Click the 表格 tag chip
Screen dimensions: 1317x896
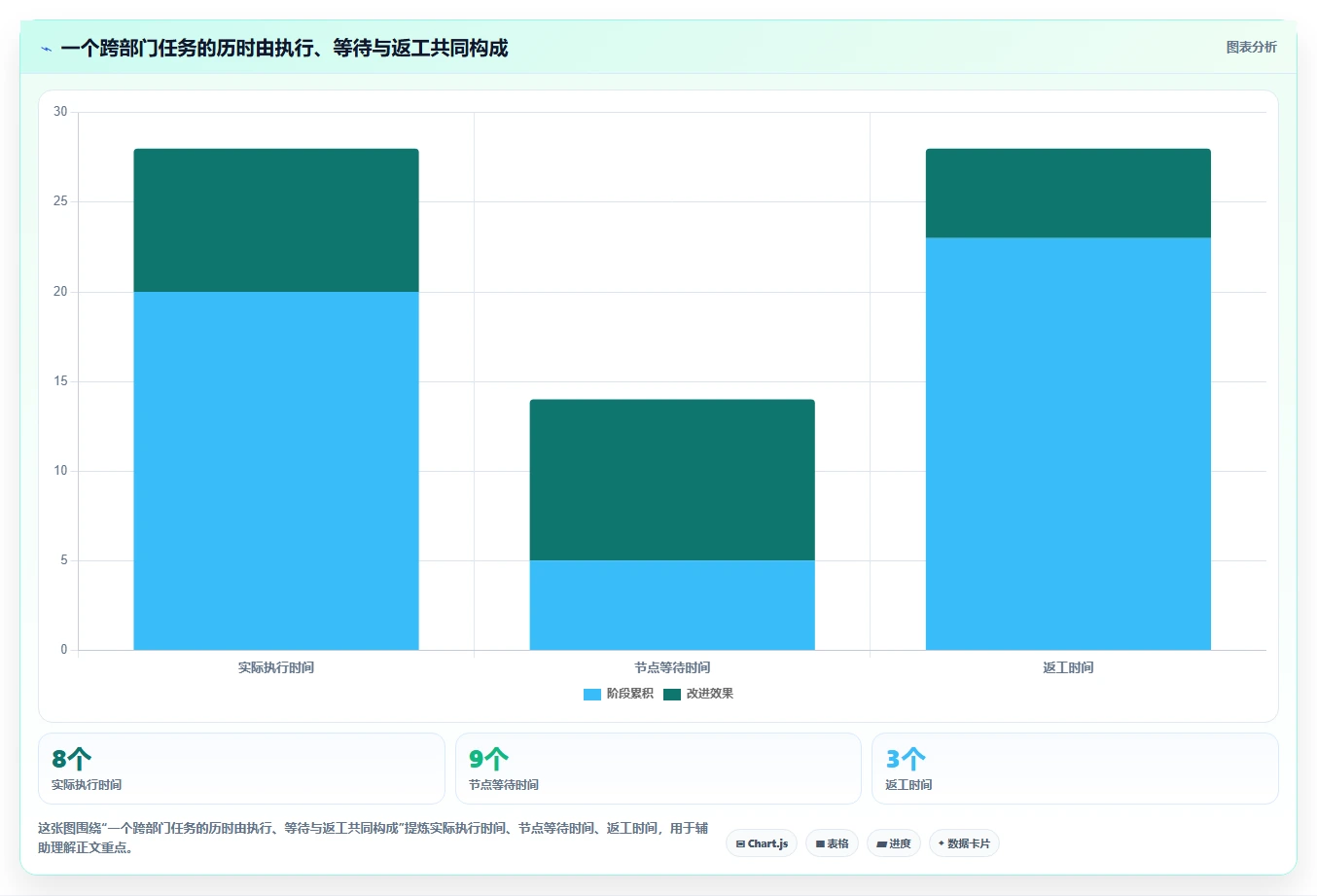(x=832, y=843)
